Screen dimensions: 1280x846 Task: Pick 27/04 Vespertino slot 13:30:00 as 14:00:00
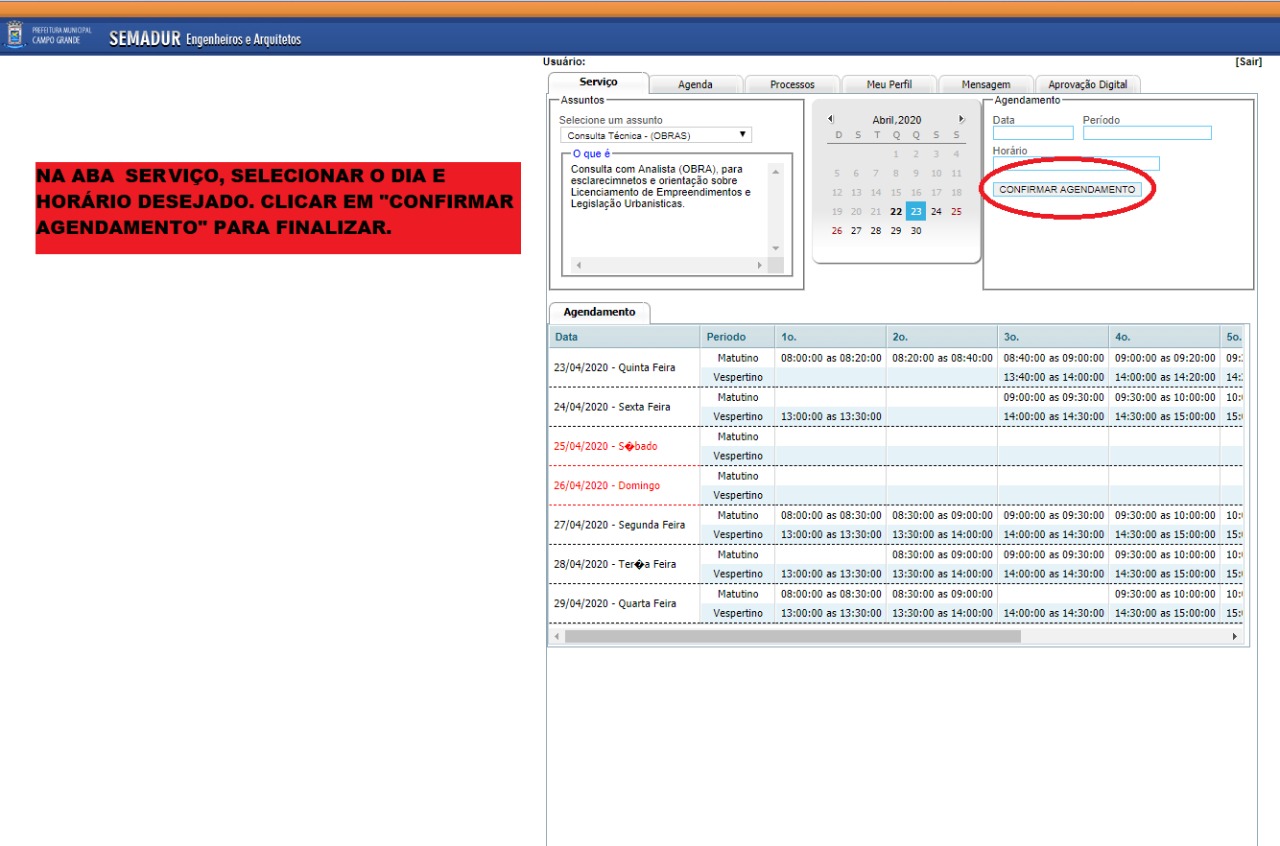[x=942, y=535]
